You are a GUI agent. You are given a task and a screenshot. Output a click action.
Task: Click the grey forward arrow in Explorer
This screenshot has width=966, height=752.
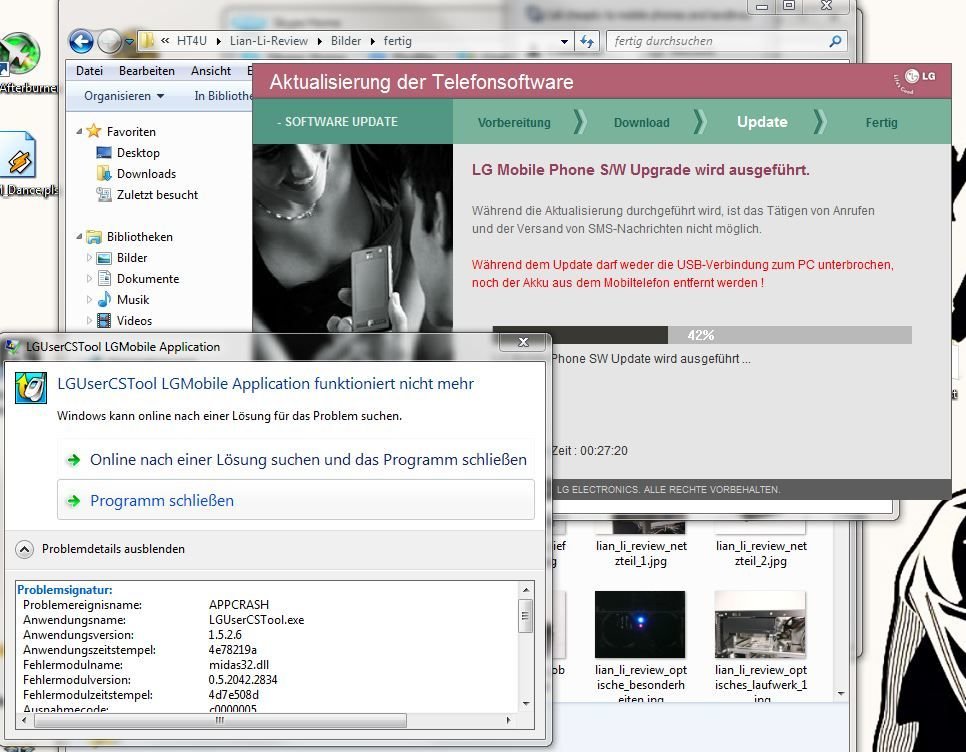coord(110,41)
